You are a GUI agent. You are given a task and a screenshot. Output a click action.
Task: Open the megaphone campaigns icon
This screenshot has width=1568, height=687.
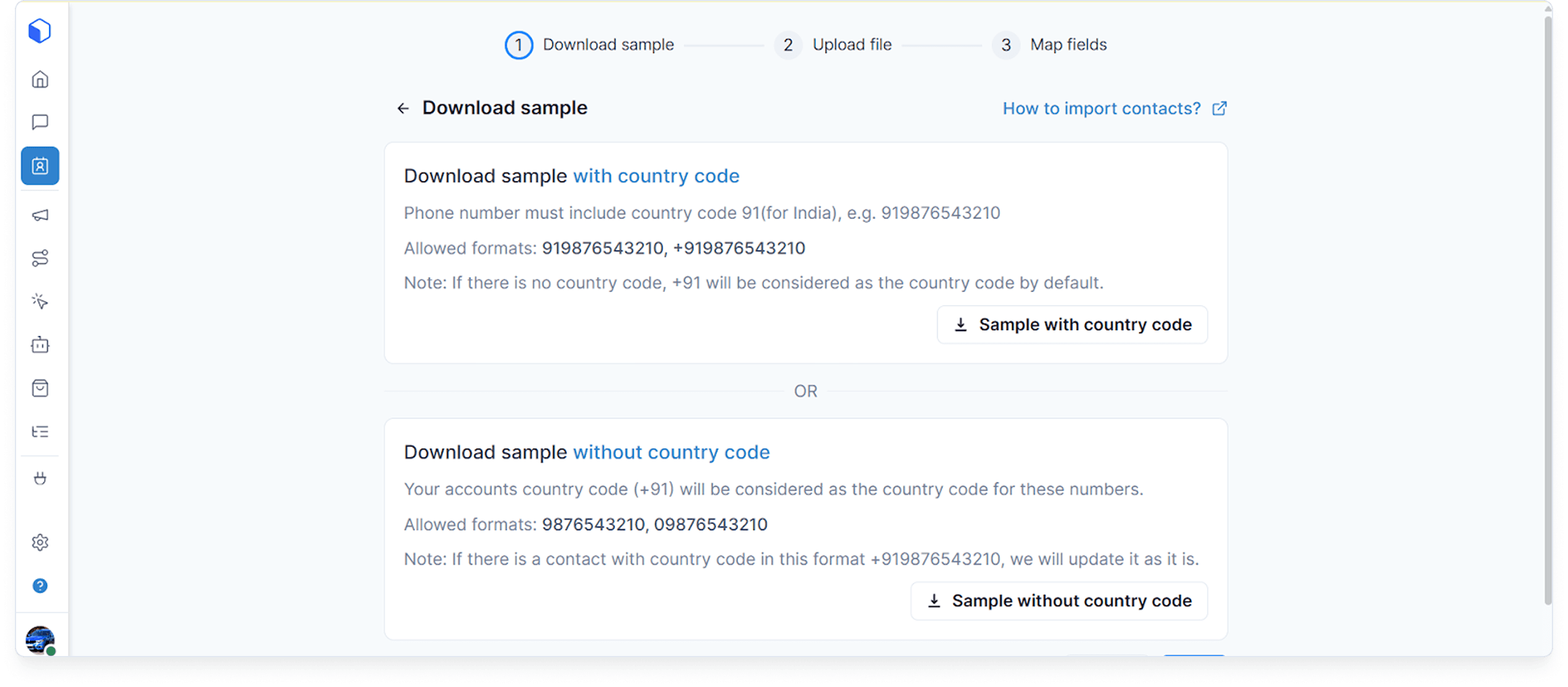[x=40, y=215]
